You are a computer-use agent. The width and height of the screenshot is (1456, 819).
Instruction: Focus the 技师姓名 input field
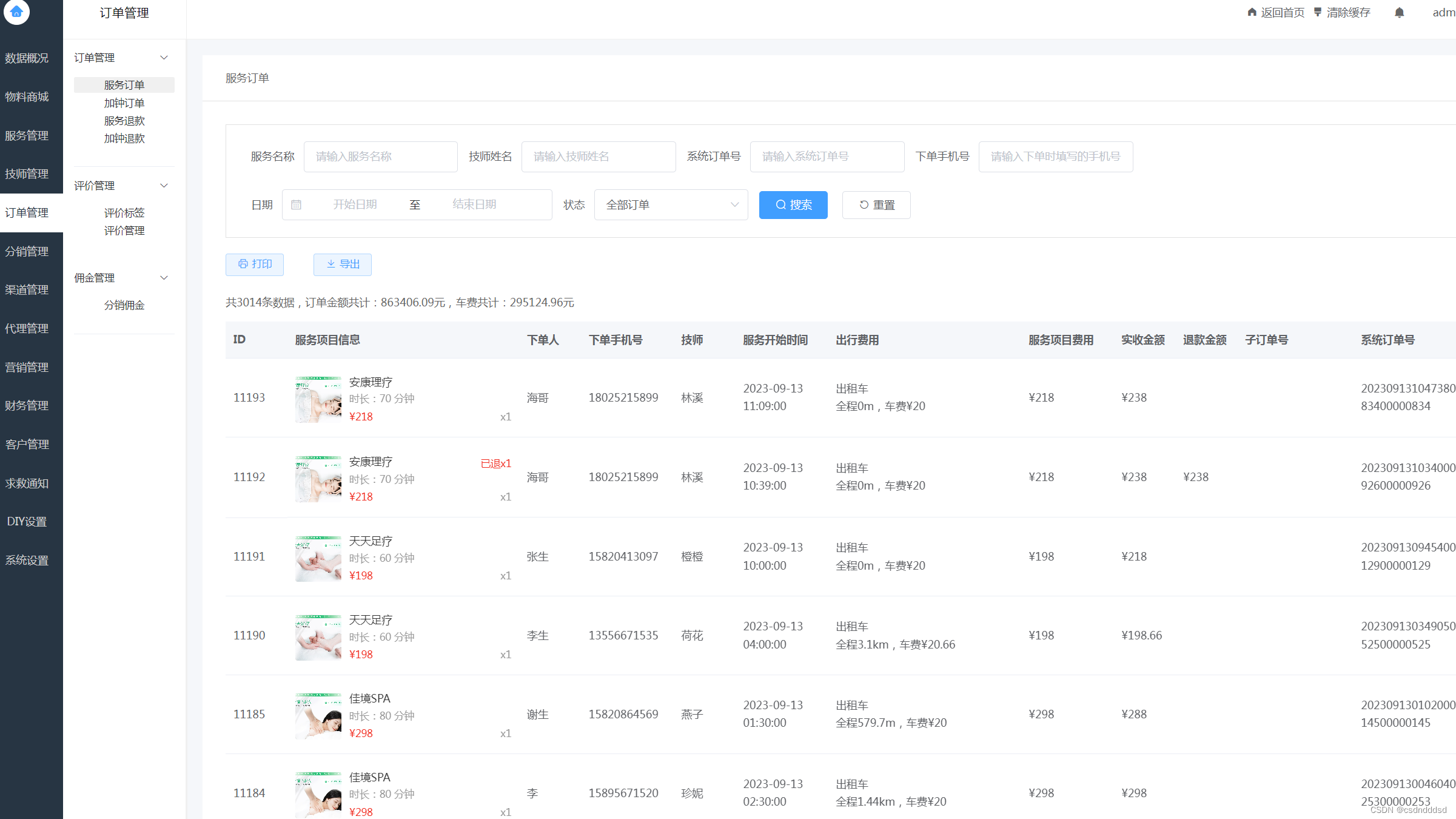599,157
